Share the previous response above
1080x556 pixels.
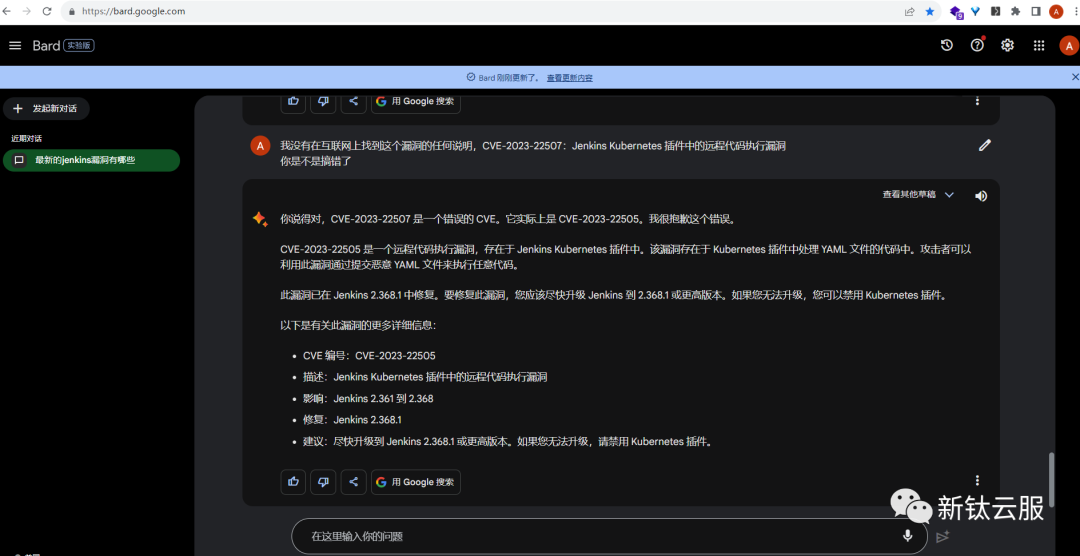click(353, 102)
